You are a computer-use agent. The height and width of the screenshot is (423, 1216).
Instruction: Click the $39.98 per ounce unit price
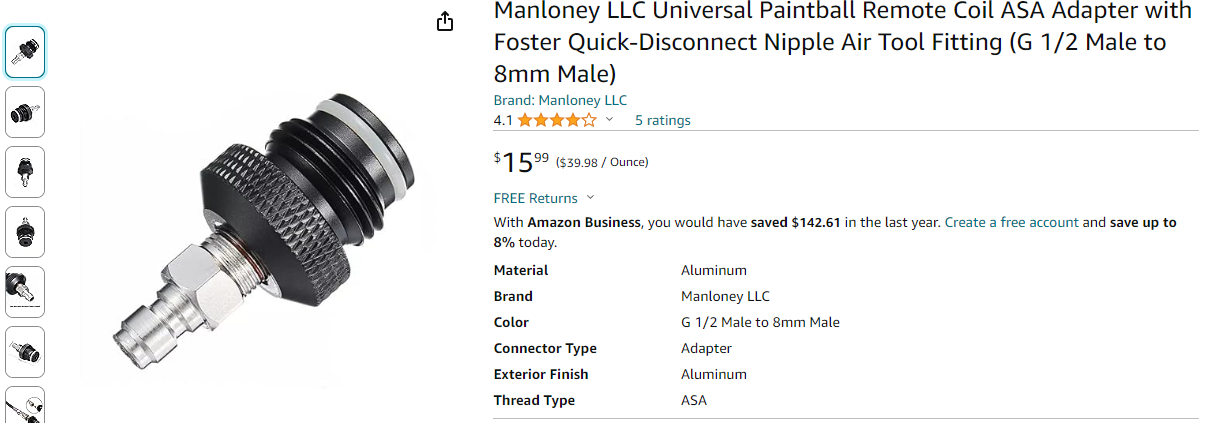[x=601, y=162]
